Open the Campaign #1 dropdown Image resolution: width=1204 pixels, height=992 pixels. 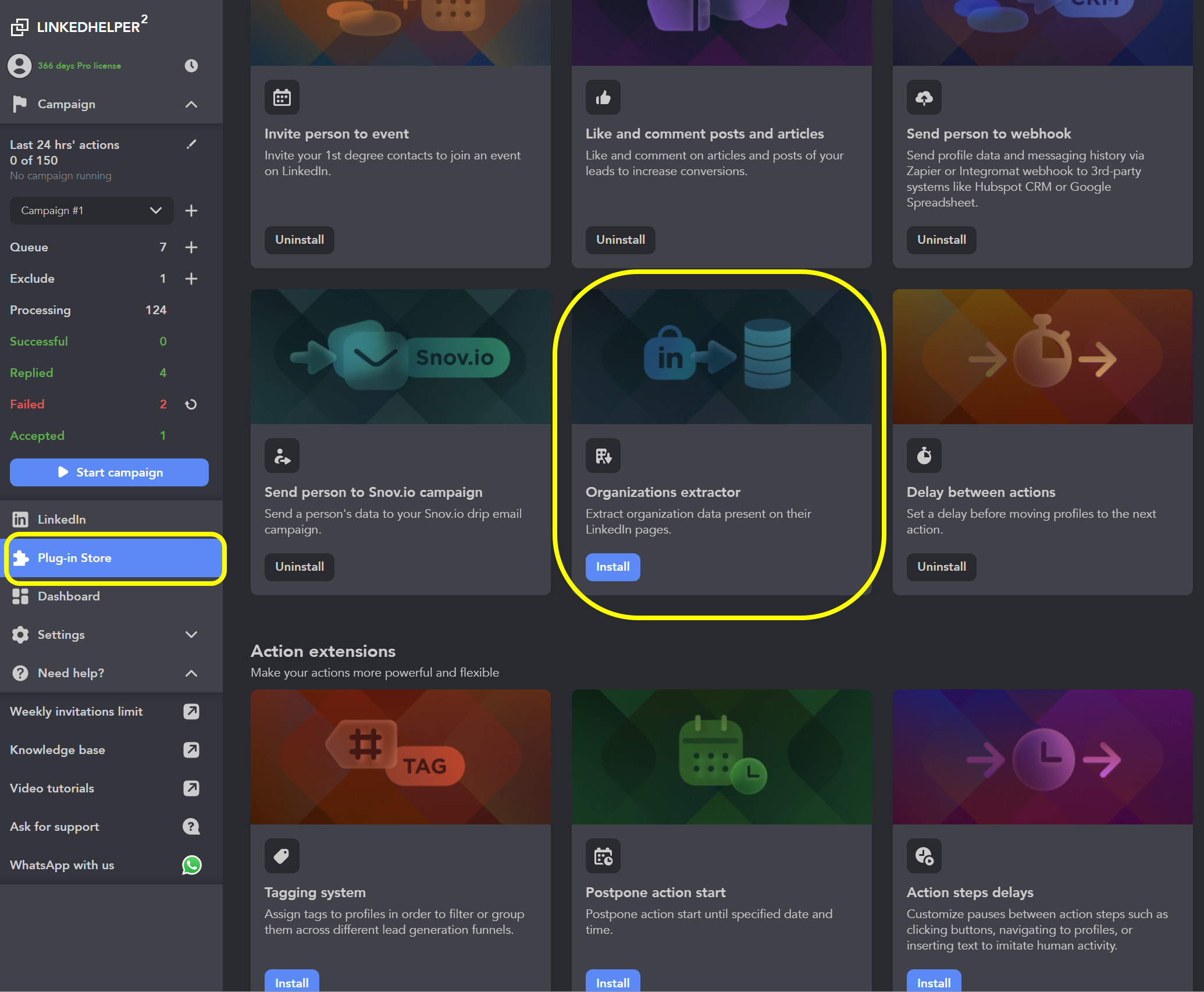(x=92, y=211)
